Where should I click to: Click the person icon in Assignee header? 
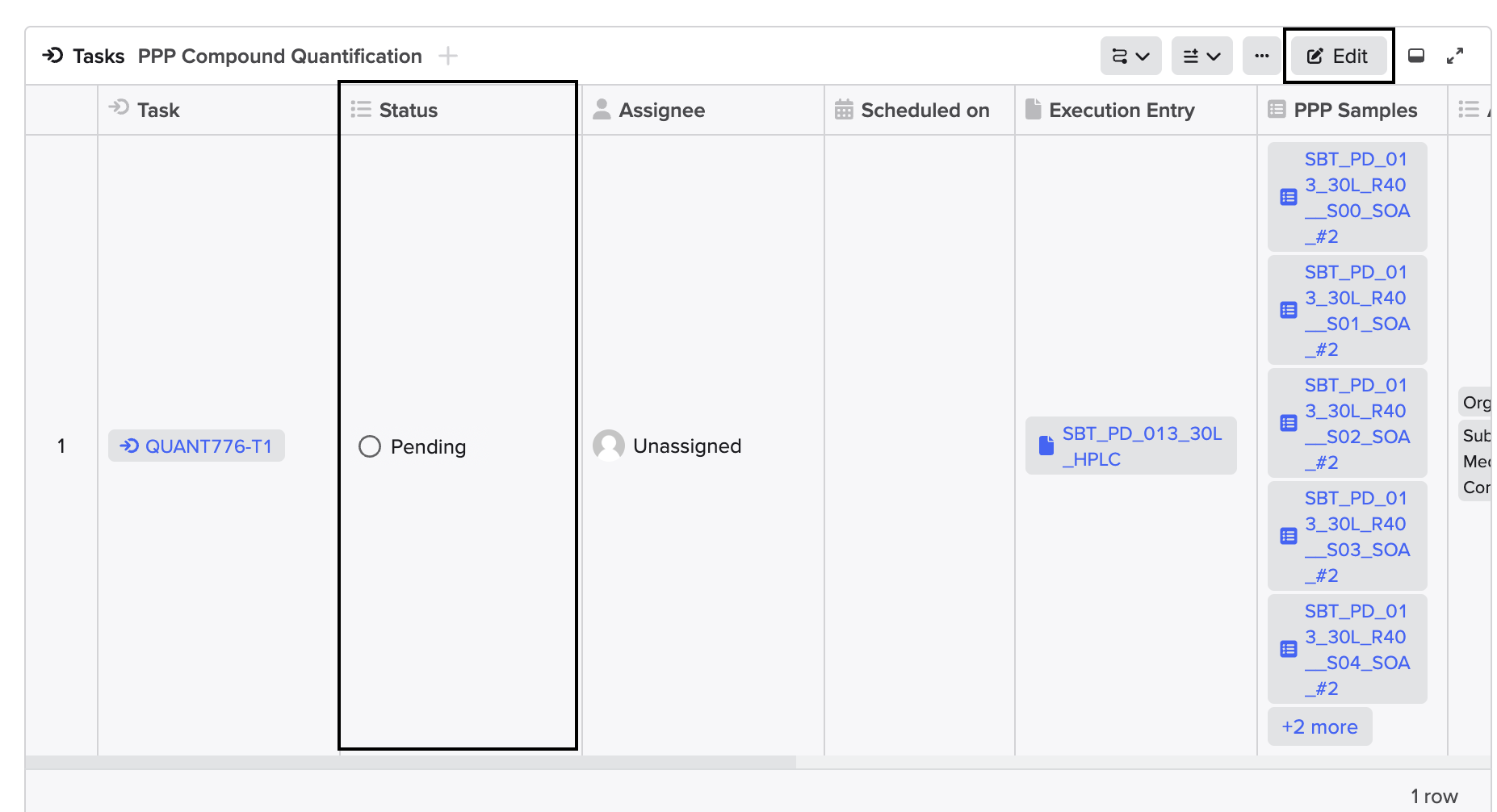coord(602,109)
